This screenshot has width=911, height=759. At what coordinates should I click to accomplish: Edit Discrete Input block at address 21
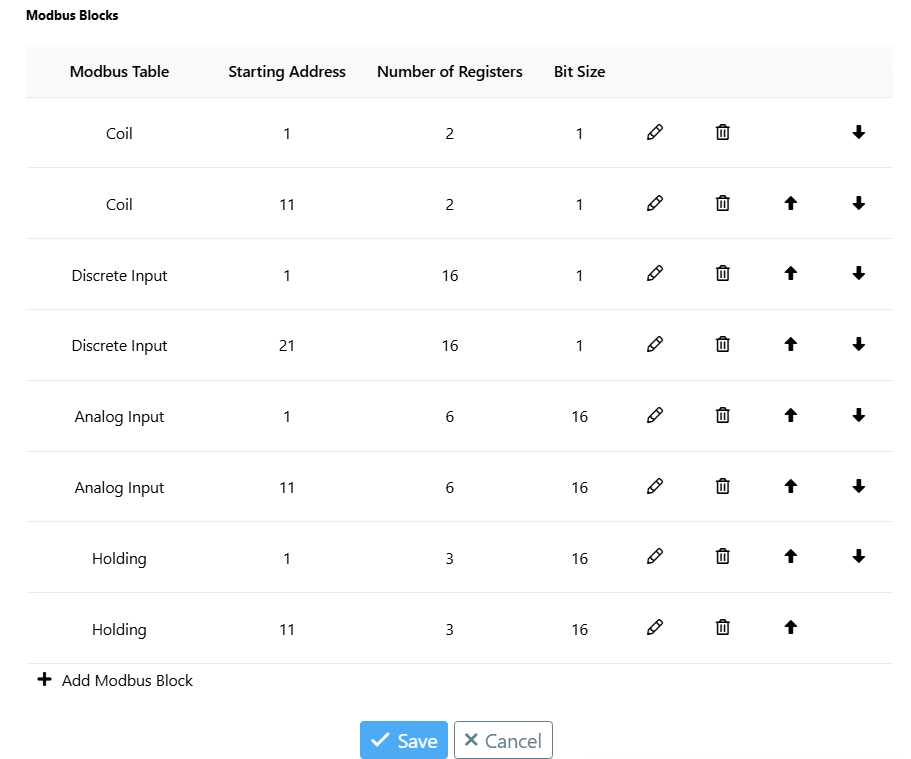(x=655, y=345)
